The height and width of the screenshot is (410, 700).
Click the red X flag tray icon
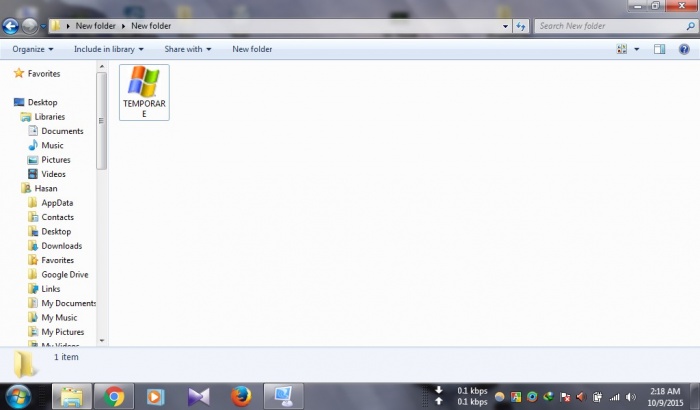565,397
